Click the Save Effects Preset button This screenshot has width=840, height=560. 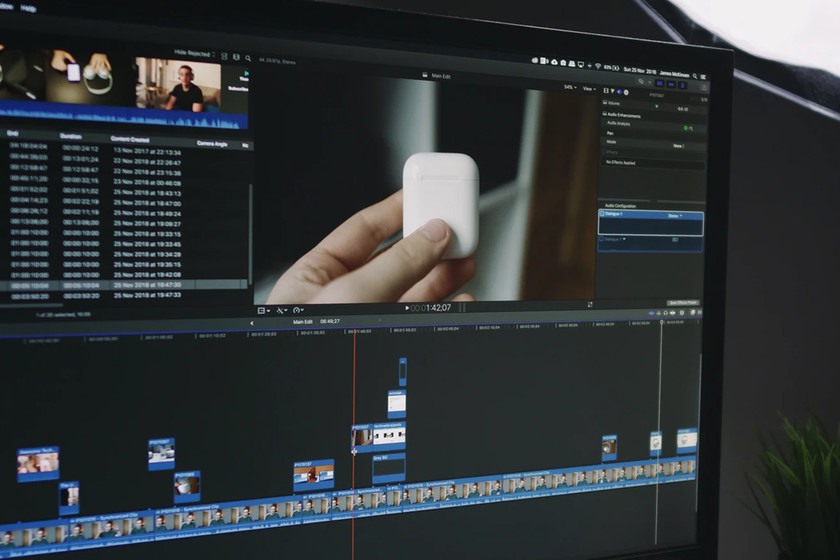tap(683, 303)
